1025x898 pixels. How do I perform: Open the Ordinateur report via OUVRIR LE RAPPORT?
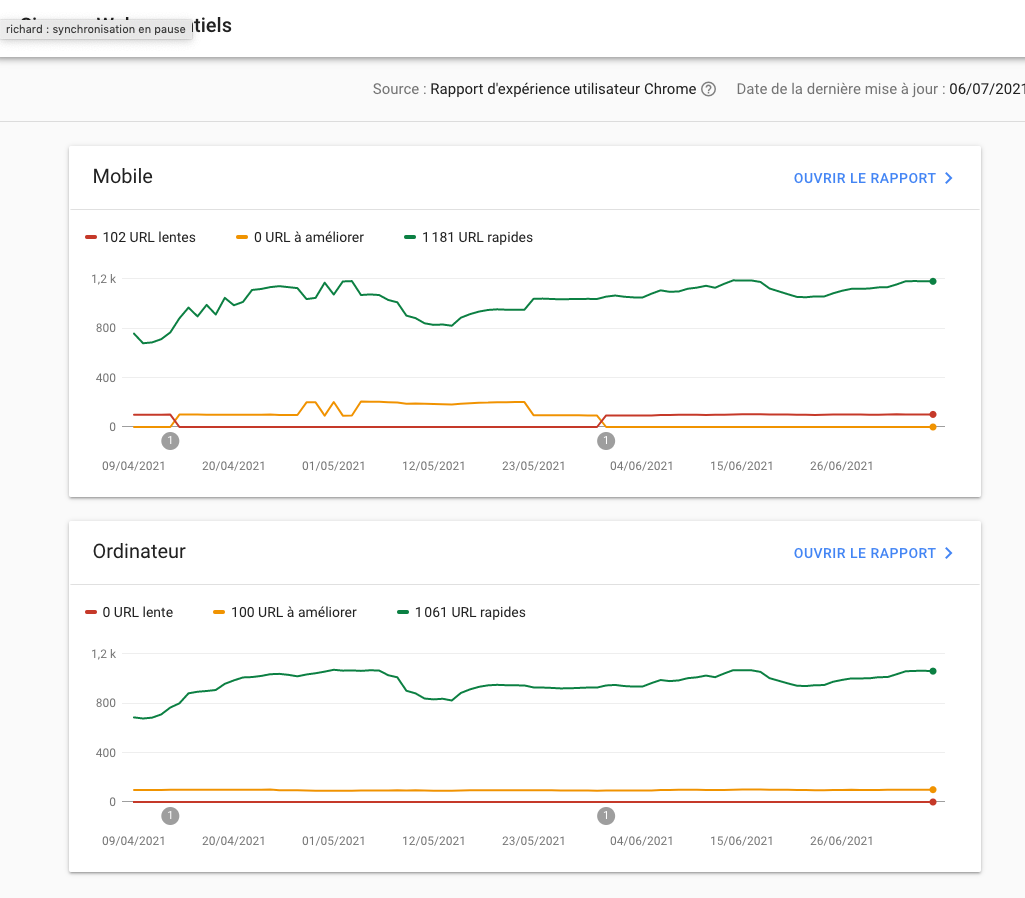pos(864,554)
